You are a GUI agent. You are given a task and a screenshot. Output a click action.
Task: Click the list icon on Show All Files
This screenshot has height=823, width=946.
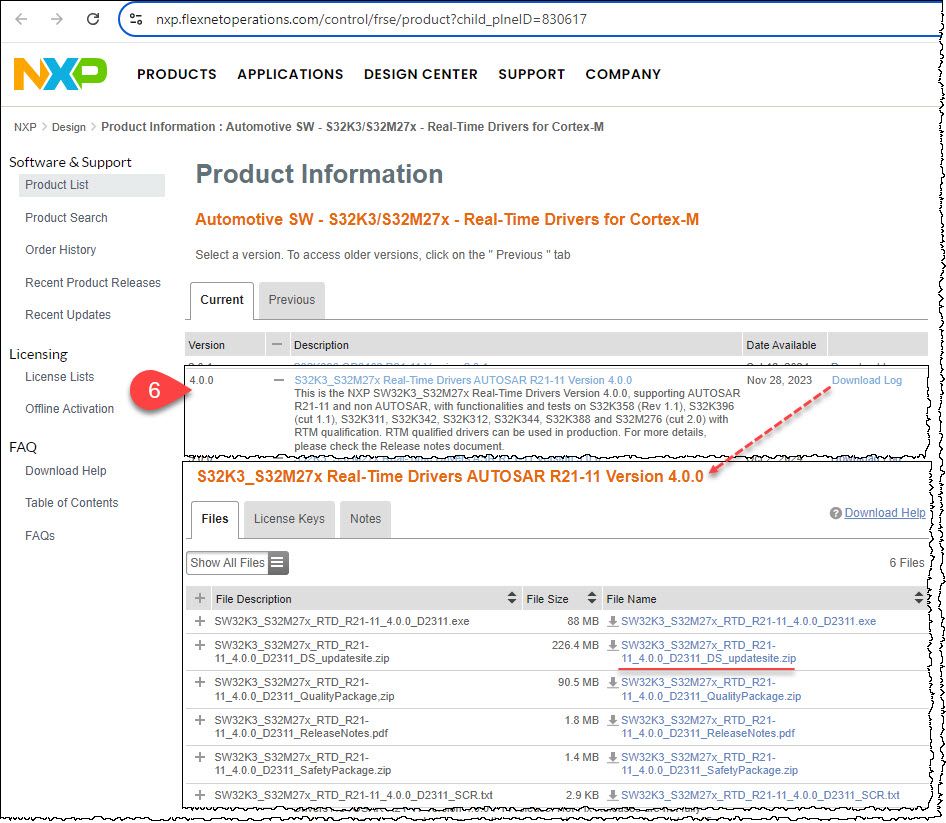[278, 562]
